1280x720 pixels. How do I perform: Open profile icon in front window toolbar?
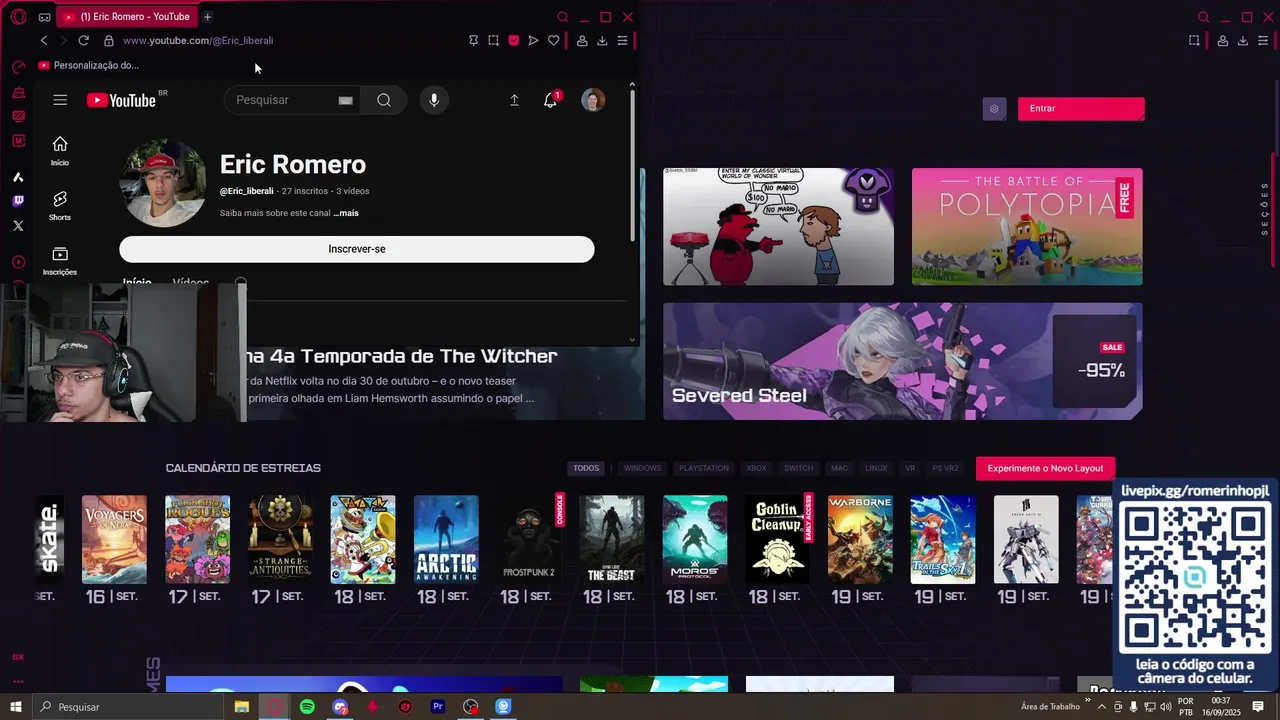582,41
